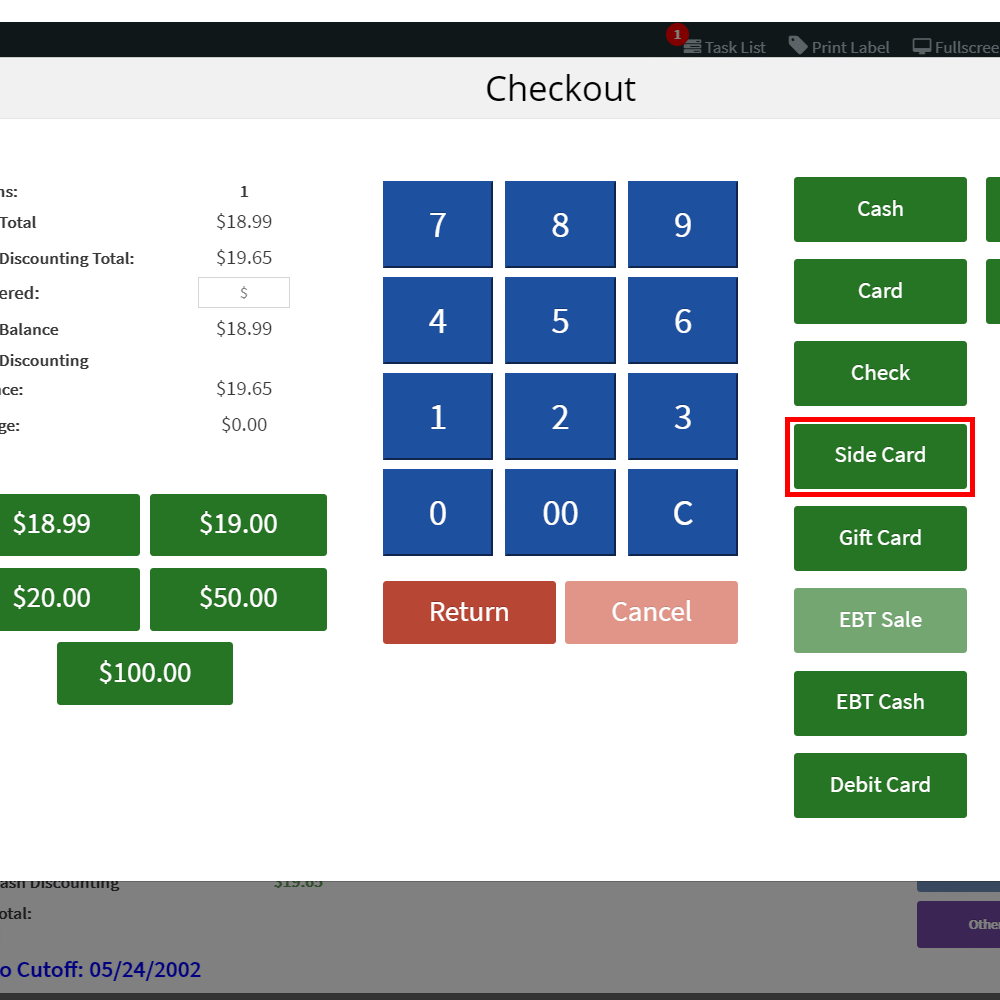Click the amount tendered dollar field

click(244, 292)
